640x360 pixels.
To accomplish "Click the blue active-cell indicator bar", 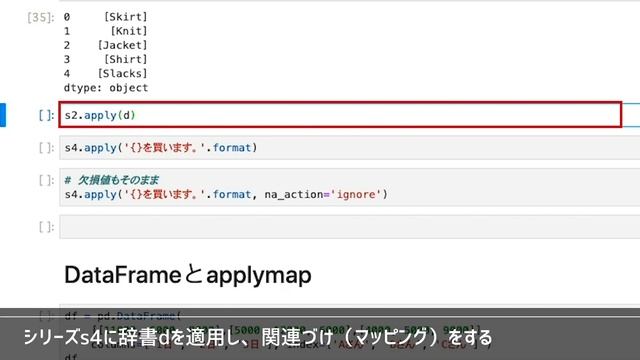I will [x=3, y=115].
